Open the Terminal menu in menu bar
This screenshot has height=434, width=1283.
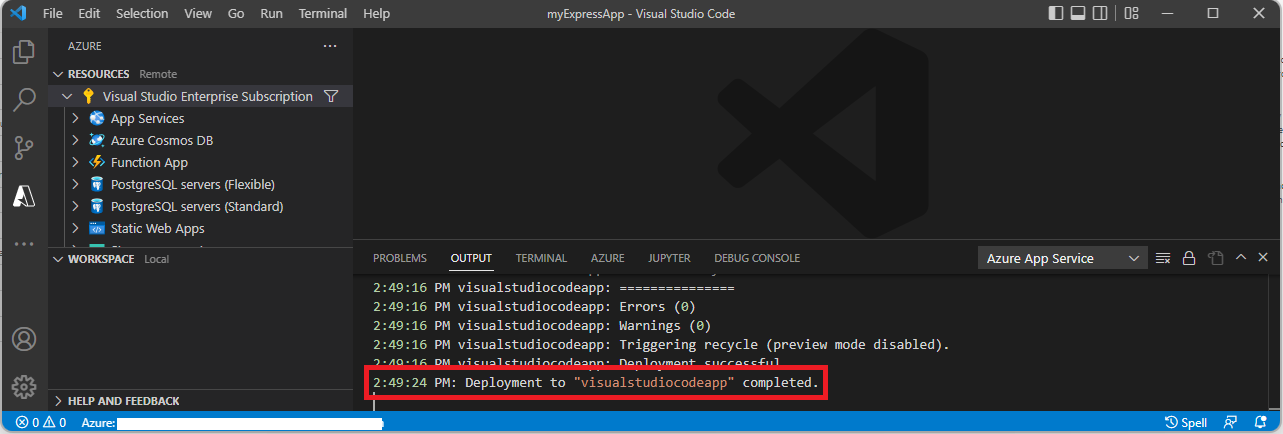pos(322,14)
